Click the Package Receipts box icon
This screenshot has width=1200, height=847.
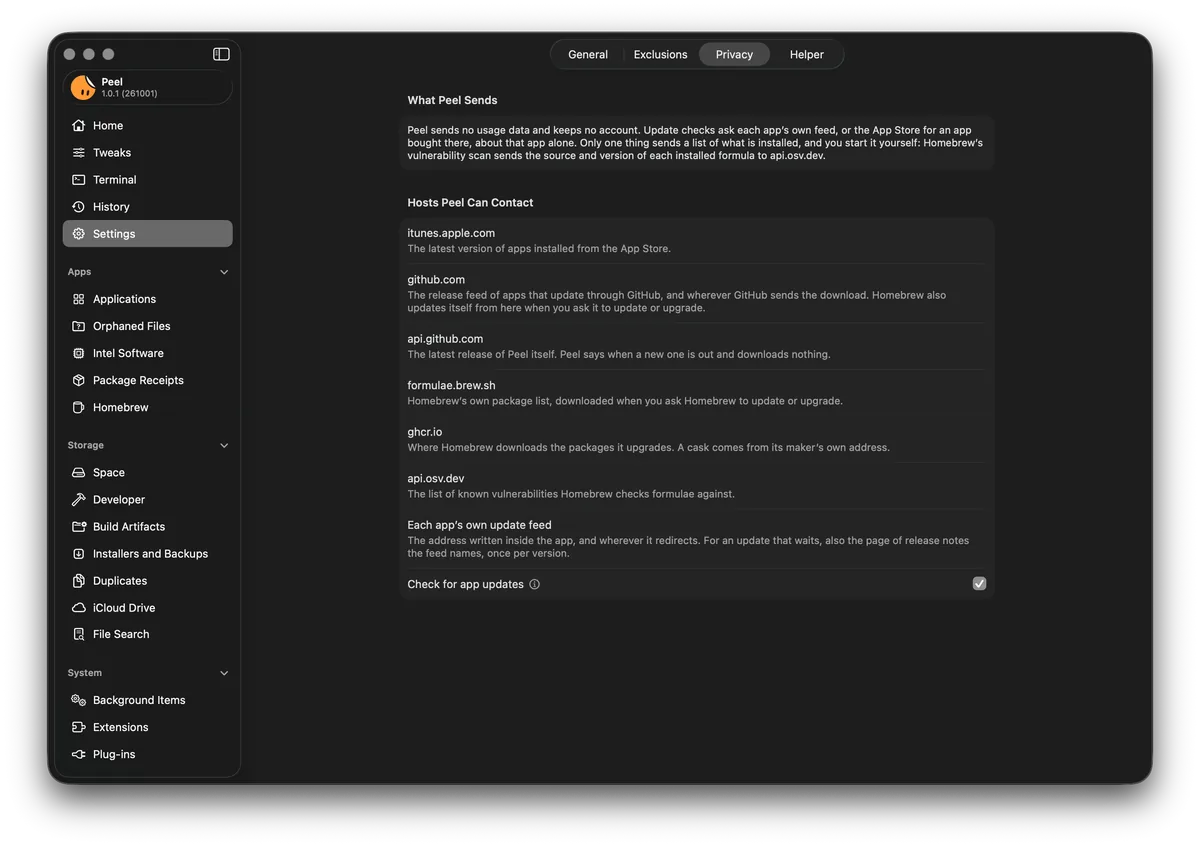(79, 380)
